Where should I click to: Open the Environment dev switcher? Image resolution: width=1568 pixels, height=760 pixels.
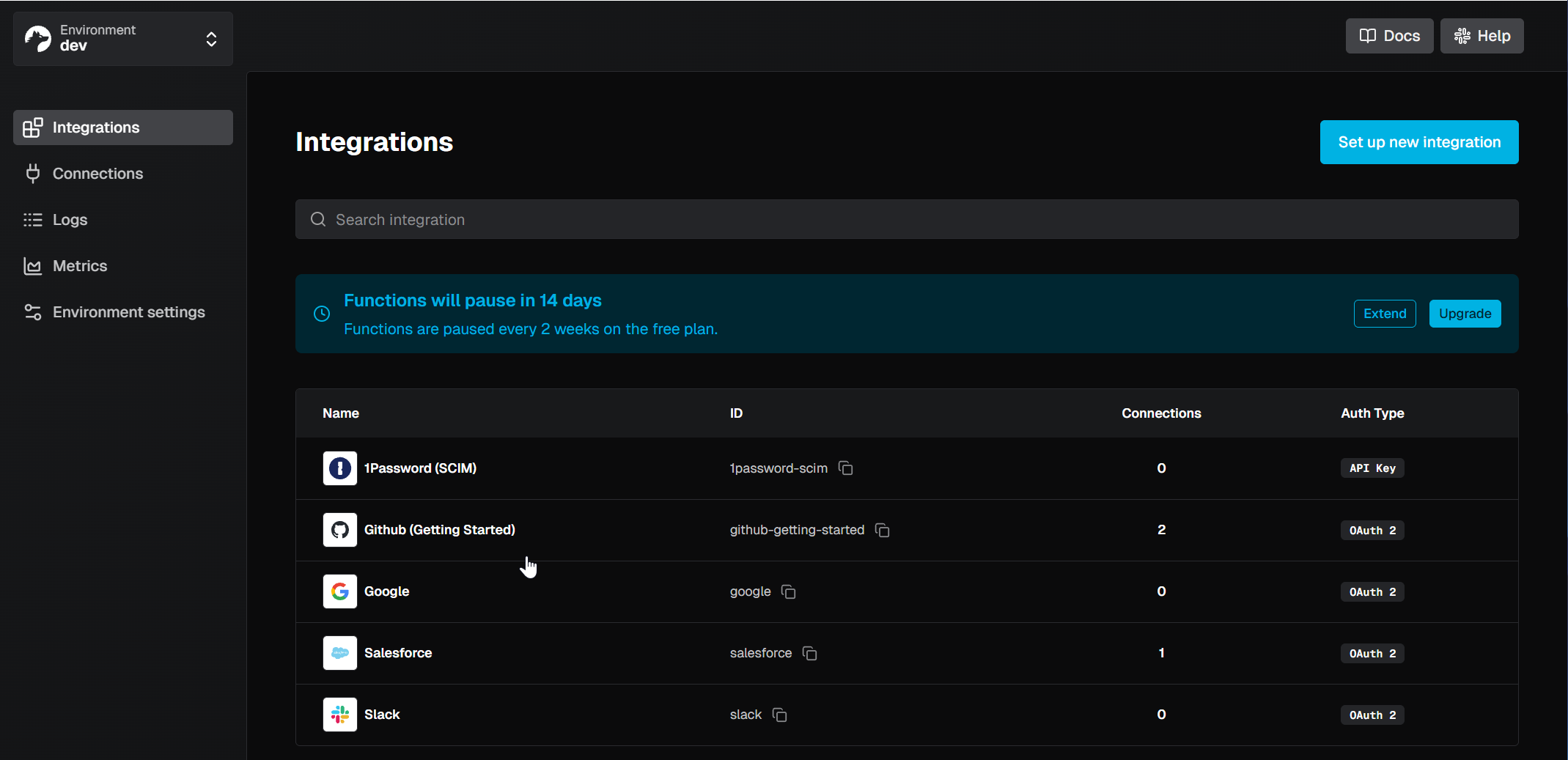(x=123, y=38)
